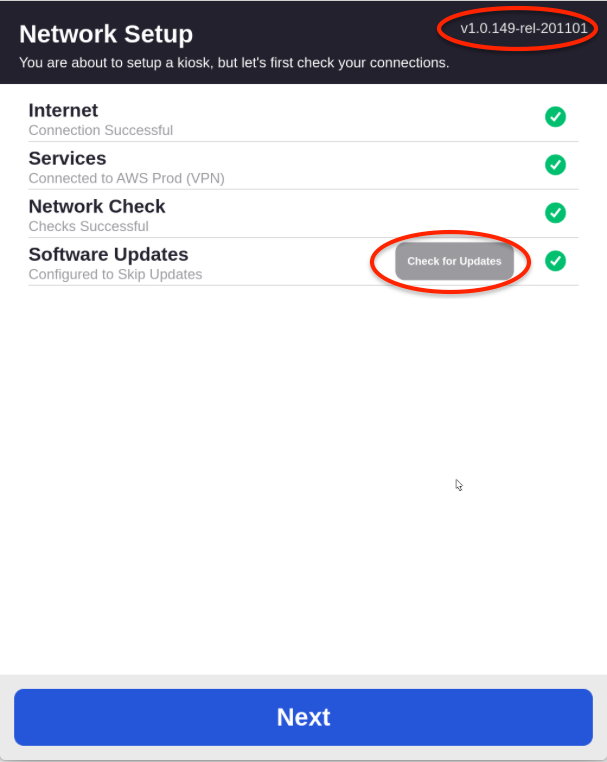Viewport: 607px width, 762px height.
Task: Click the blue Next button
Action: 303,717
